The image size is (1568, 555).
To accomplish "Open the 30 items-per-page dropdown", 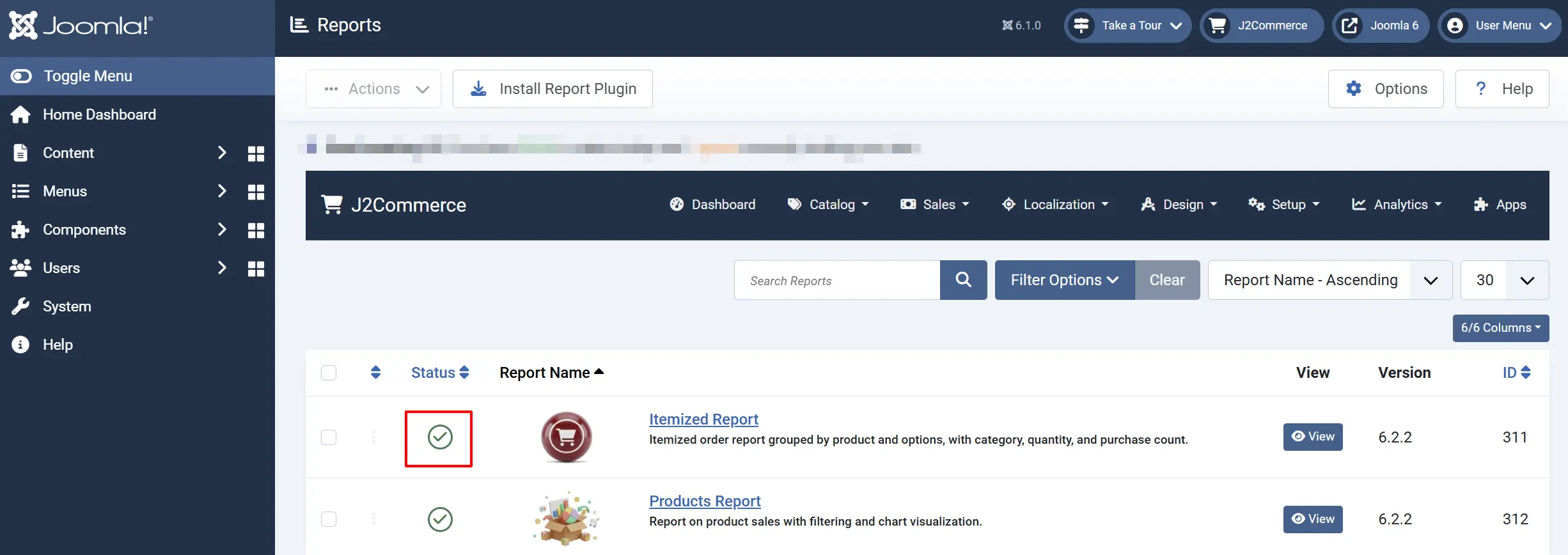I will pos(1505,280).
